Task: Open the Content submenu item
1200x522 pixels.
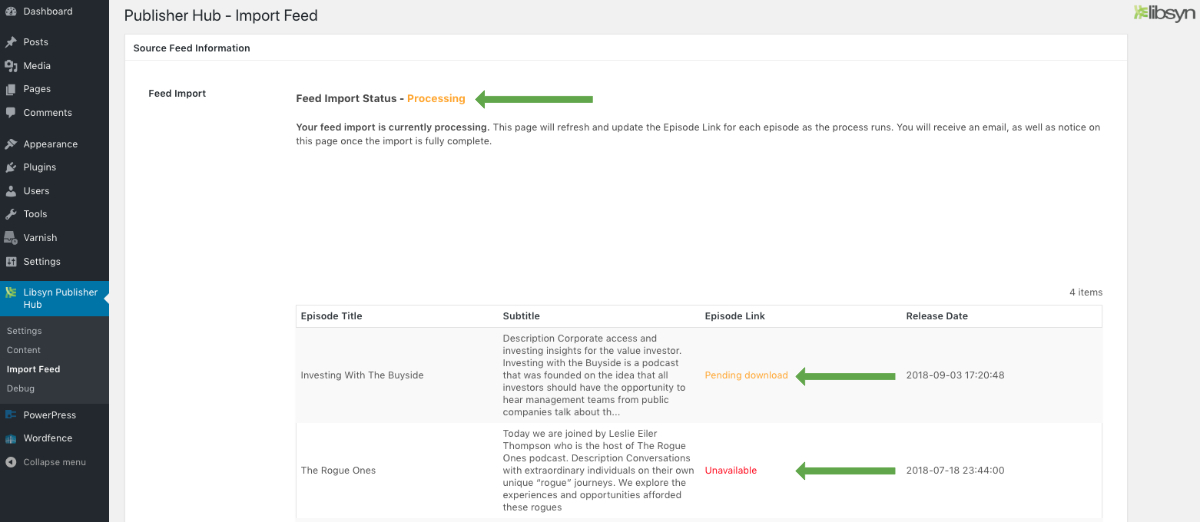Action: pyautogui.click(x=24, y=350)
